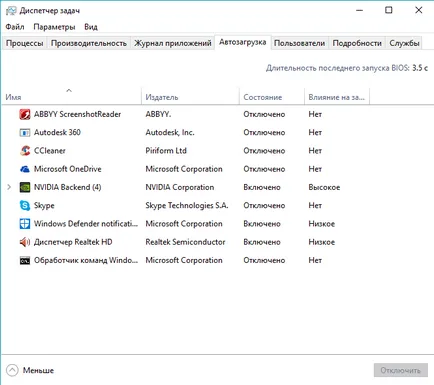Screen dimensions: 434x385
Task: Select the CCleaner entry
Action: coord(50,151)
